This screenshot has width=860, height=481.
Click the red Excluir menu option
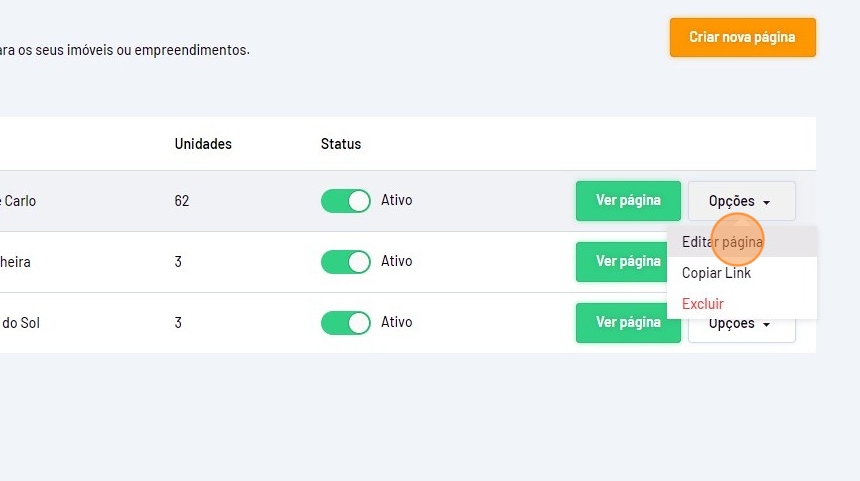click(x=703, y=304)
